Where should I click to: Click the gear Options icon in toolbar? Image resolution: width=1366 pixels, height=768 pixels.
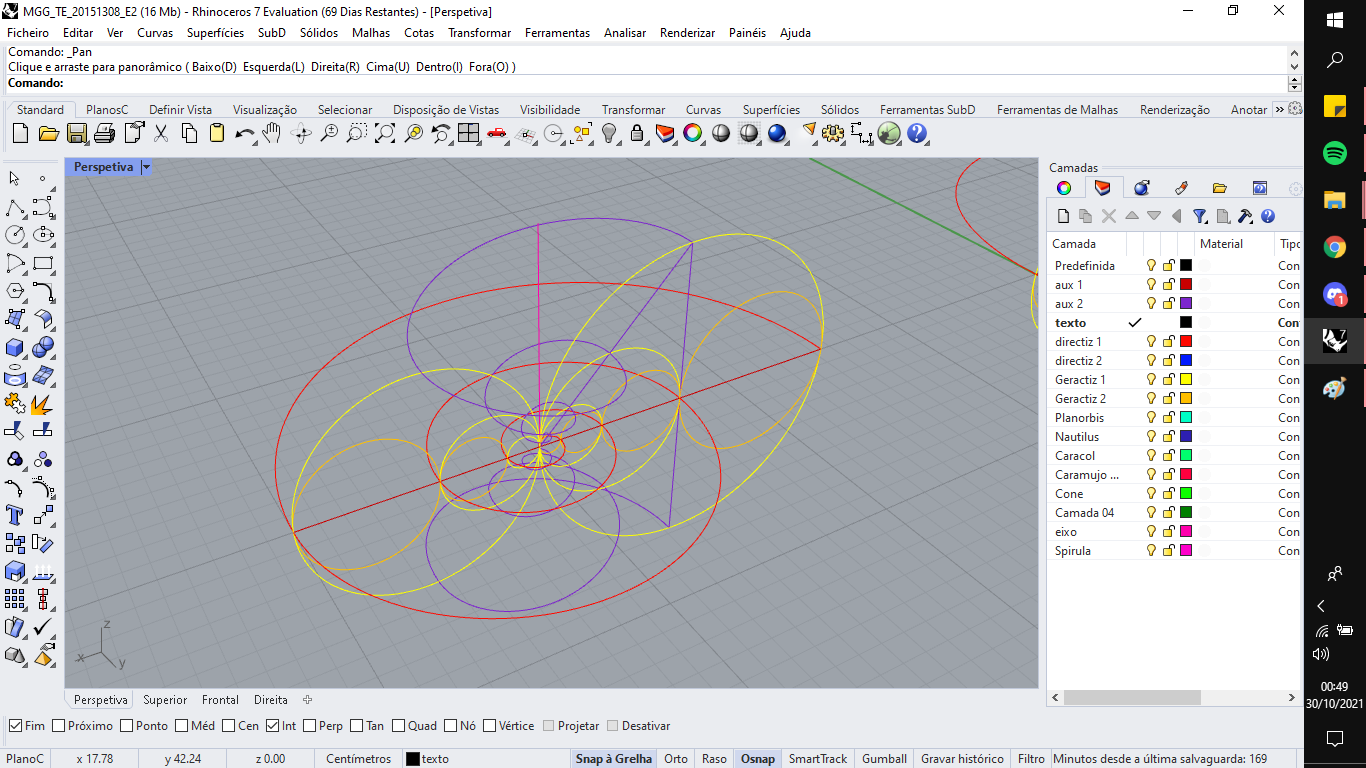pos(833,133)
